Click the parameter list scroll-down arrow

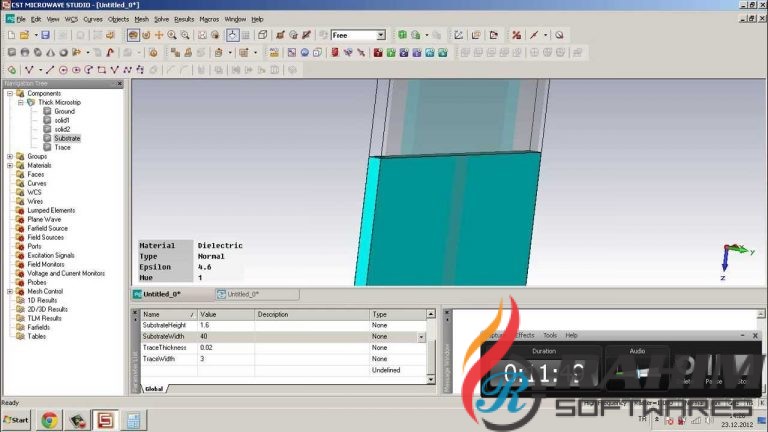point(431,380)
